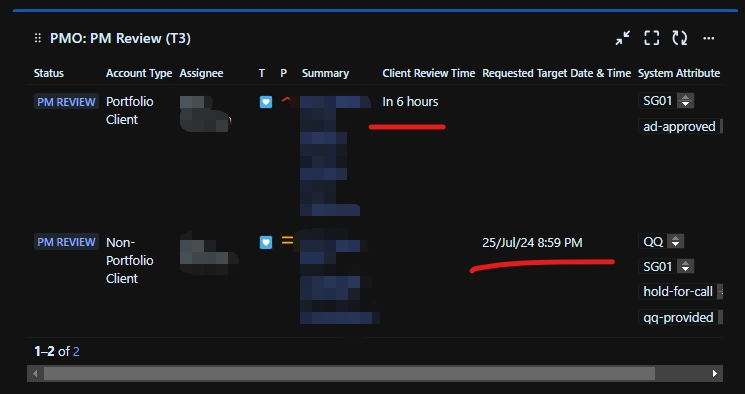Open the gadget's more options menu
Image resolution: width=745 pixels, height=394 pixels.
click(x=708, y=38)
